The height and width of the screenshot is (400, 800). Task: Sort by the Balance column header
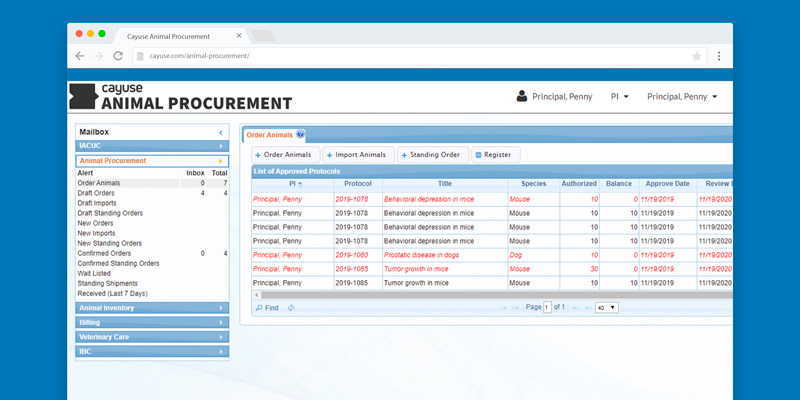point(619,184)
